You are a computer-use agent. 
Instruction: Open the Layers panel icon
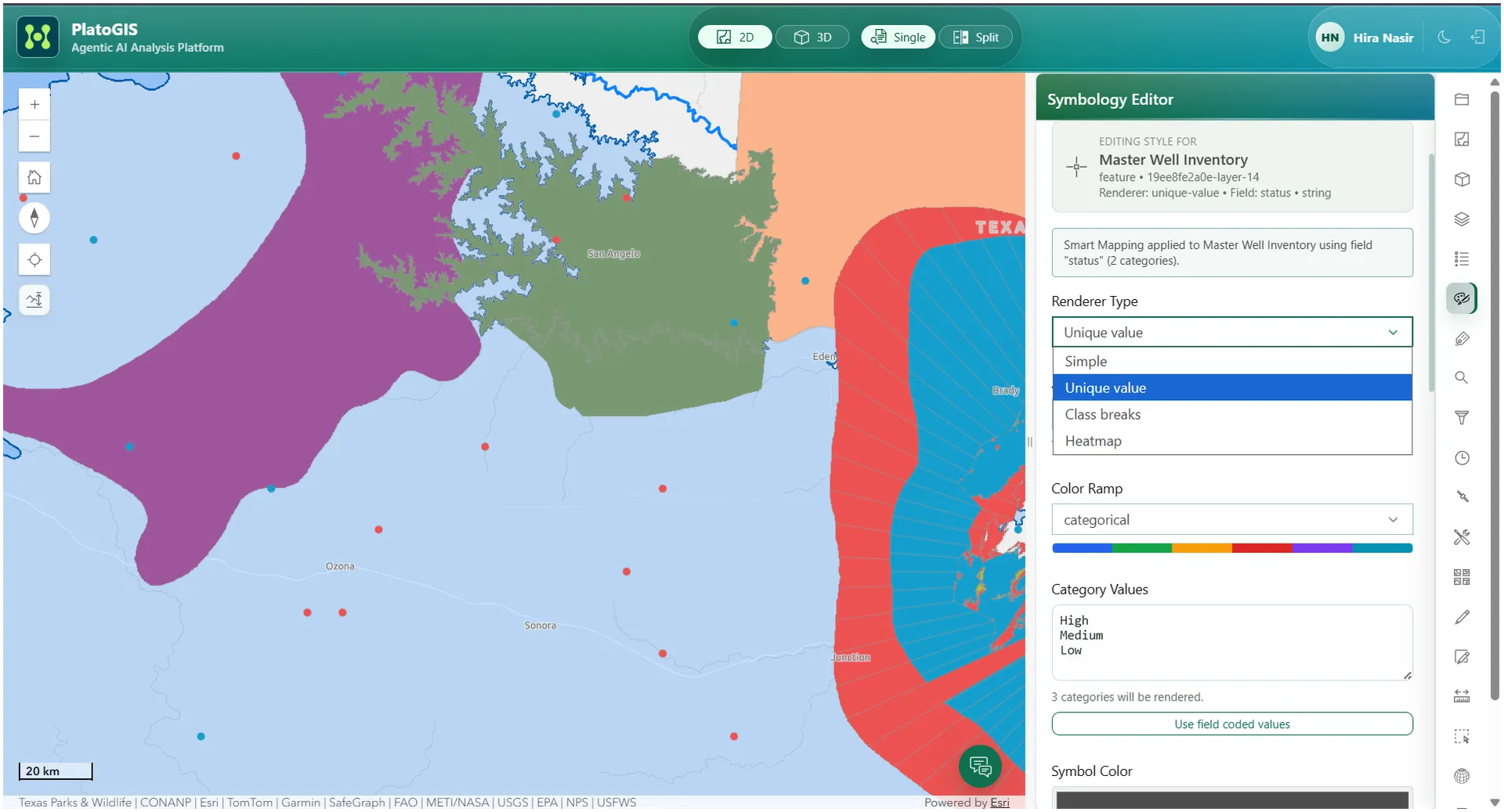1461,219
